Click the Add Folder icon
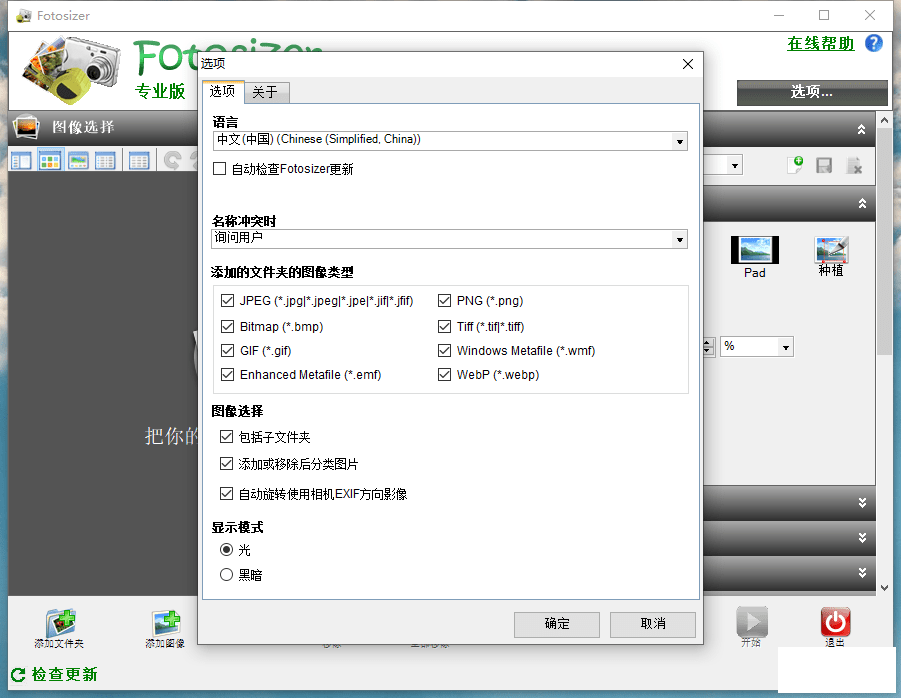The height and width of the screenshot is (698, 901). click(x=60, y=623)
